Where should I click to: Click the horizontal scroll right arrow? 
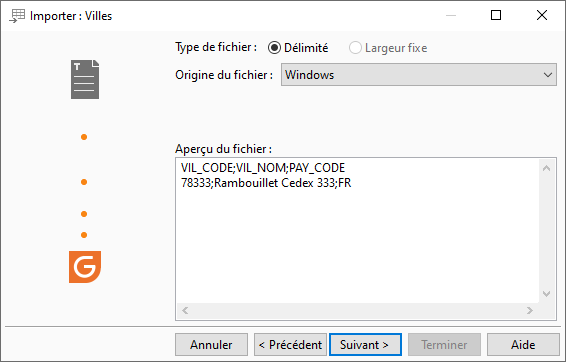[x=530, y=310]
